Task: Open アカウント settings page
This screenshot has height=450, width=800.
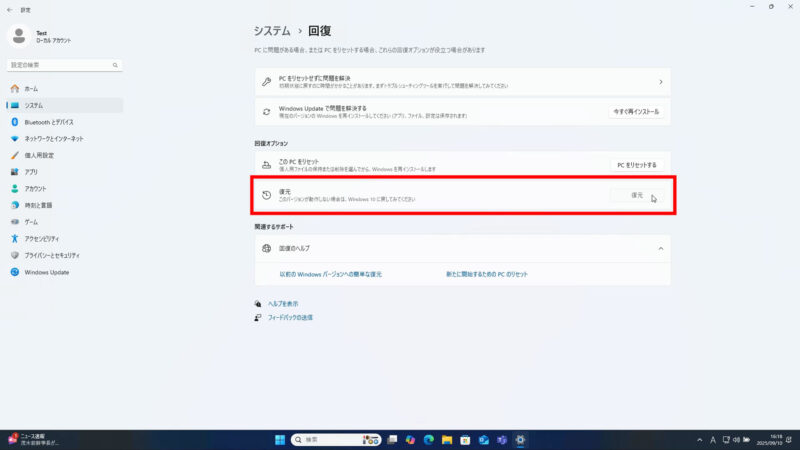Action: (35, 188)
